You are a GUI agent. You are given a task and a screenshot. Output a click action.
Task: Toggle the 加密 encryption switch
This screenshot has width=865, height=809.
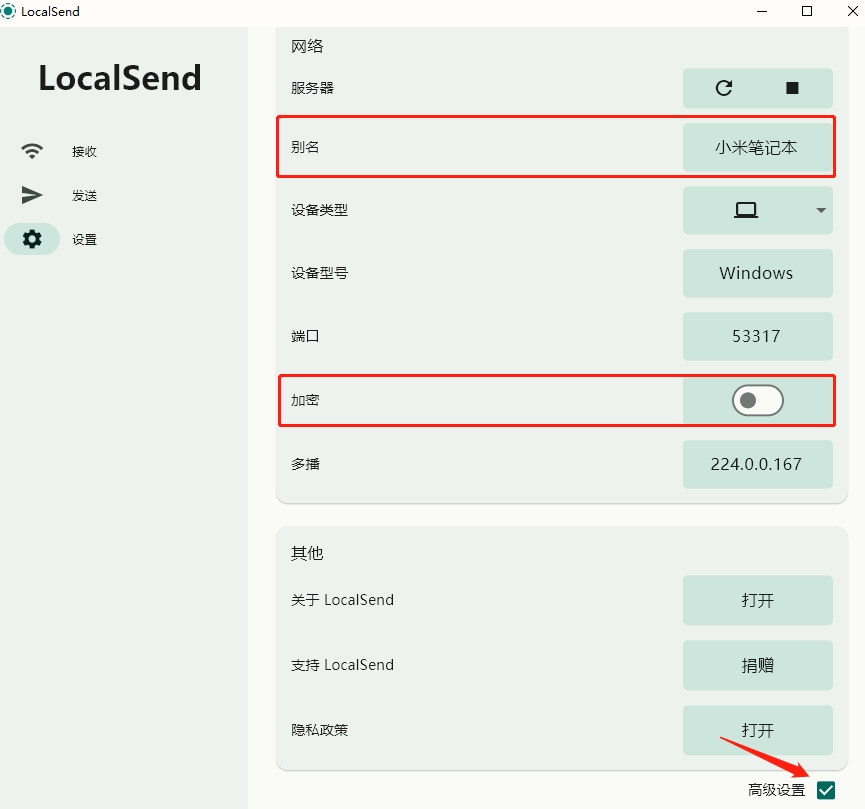tap(757, 401)
